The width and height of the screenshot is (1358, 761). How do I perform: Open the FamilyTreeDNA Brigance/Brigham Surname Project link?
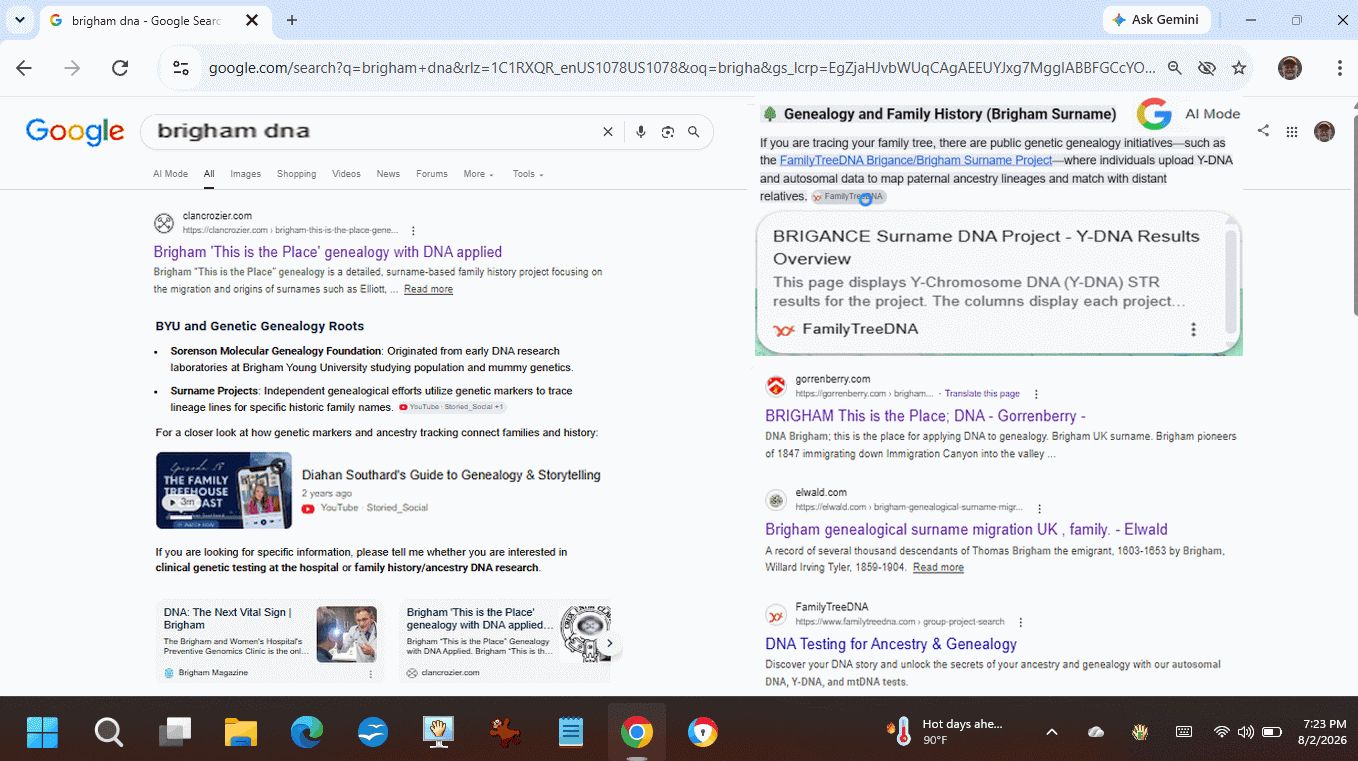pos(916,160)
